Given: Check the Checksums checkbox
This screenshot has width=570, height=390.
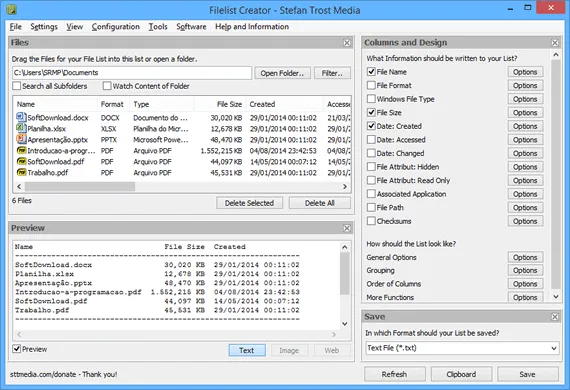Looking at the screenshot, I should (x=371, y=221).
